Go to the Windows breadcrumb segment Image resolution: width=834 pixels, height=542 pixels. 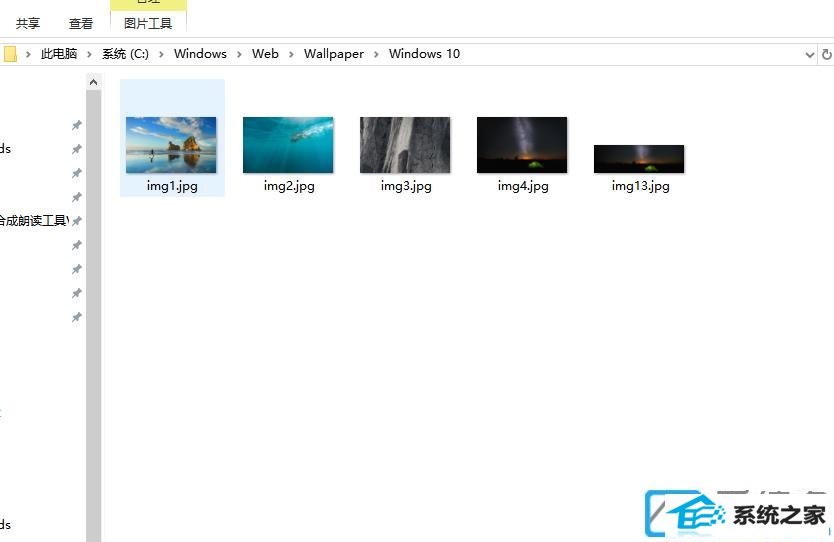click(x=200, y=54)
